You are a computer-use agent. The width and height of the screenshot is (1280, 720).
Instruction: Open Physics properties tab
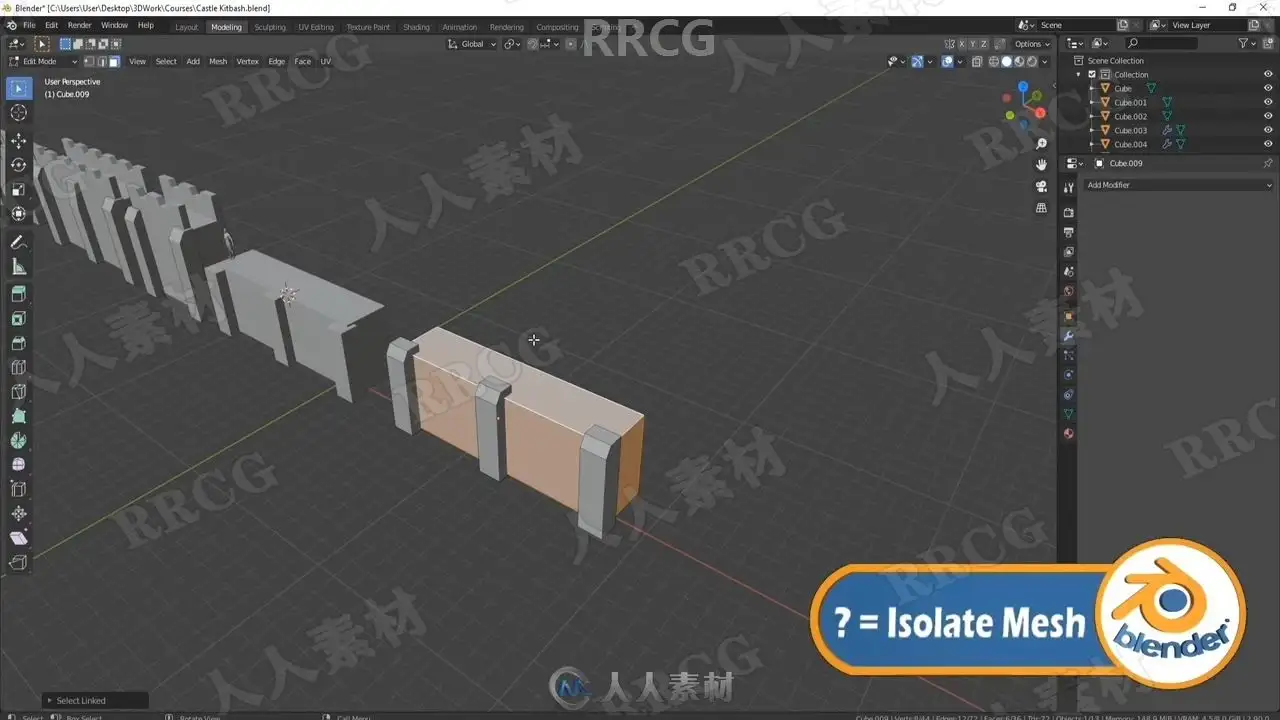coord(1068,375)
